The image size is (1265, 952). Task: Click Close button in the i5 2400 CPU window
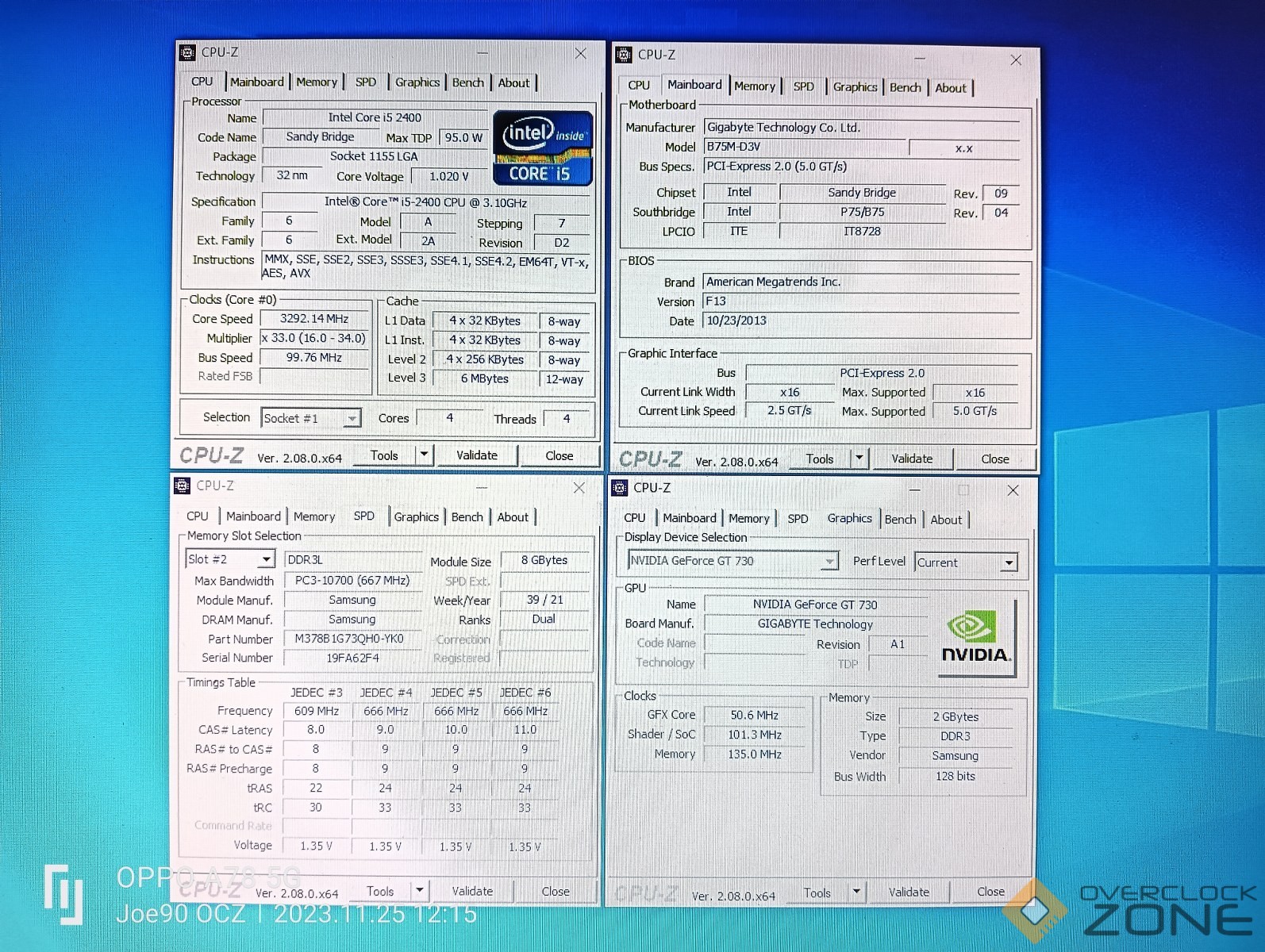pyautogui.click(x=559, y=456)
